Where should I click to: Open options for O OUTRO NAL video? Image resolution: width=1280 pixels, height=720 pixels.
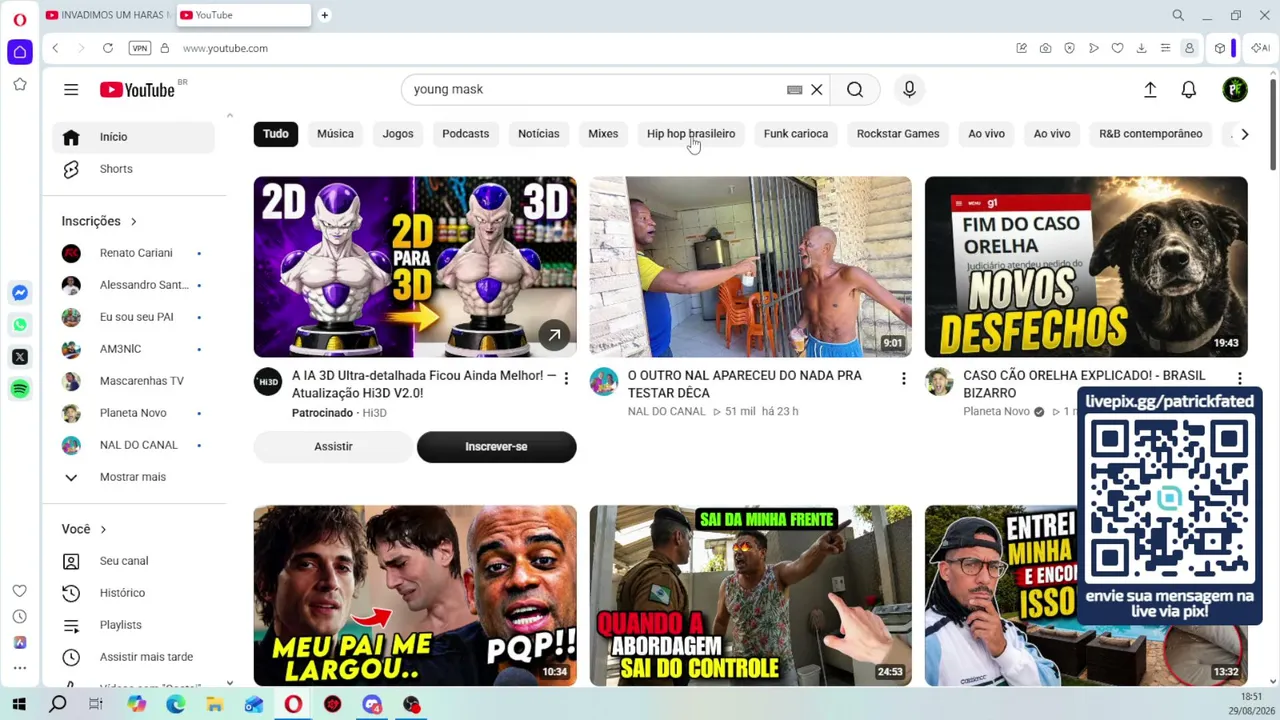point(903,379)
